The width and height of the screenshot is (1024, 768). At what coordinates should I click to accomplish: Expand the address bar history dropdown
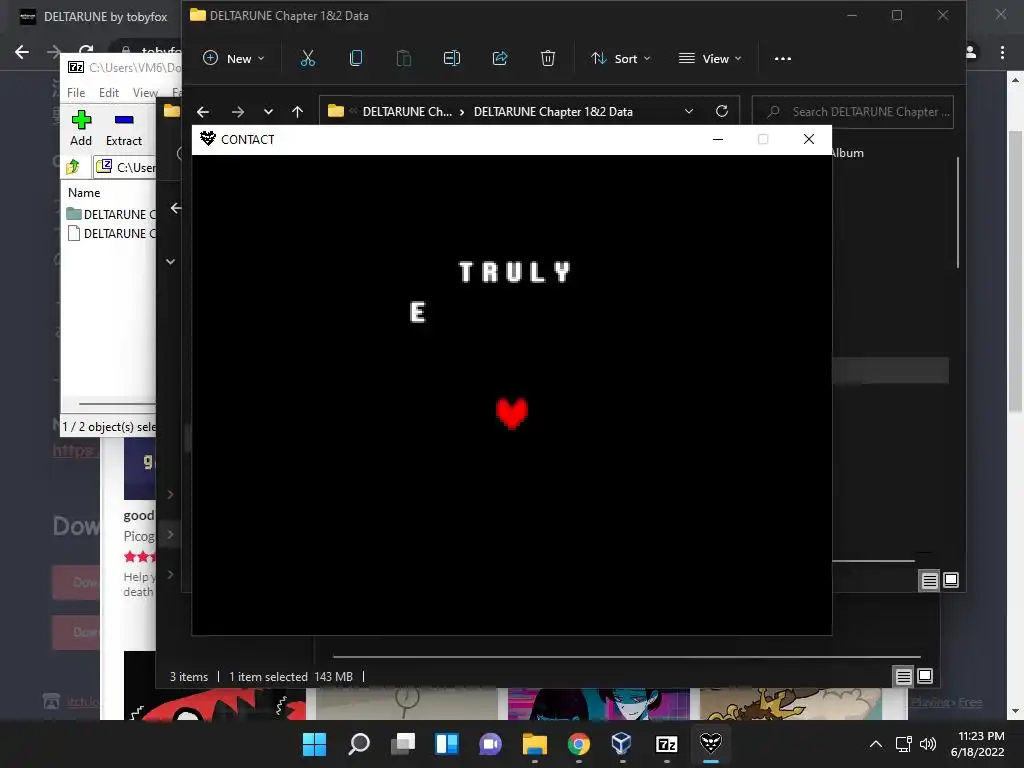pyautogui.click(x=688, y=112)
